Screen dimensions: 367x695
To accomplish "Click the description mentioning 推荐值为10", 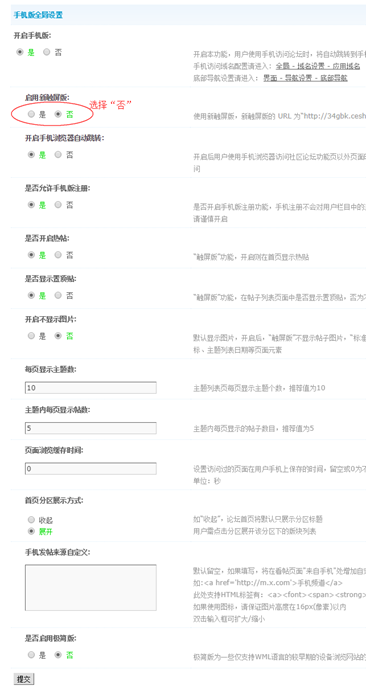I will coord(259,388).
